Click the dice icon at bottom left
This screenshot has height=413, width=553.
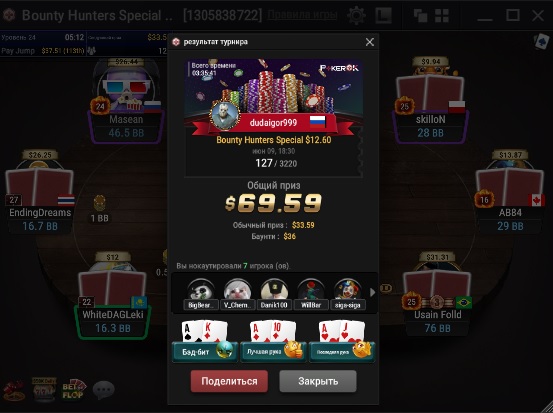[14, 390]
